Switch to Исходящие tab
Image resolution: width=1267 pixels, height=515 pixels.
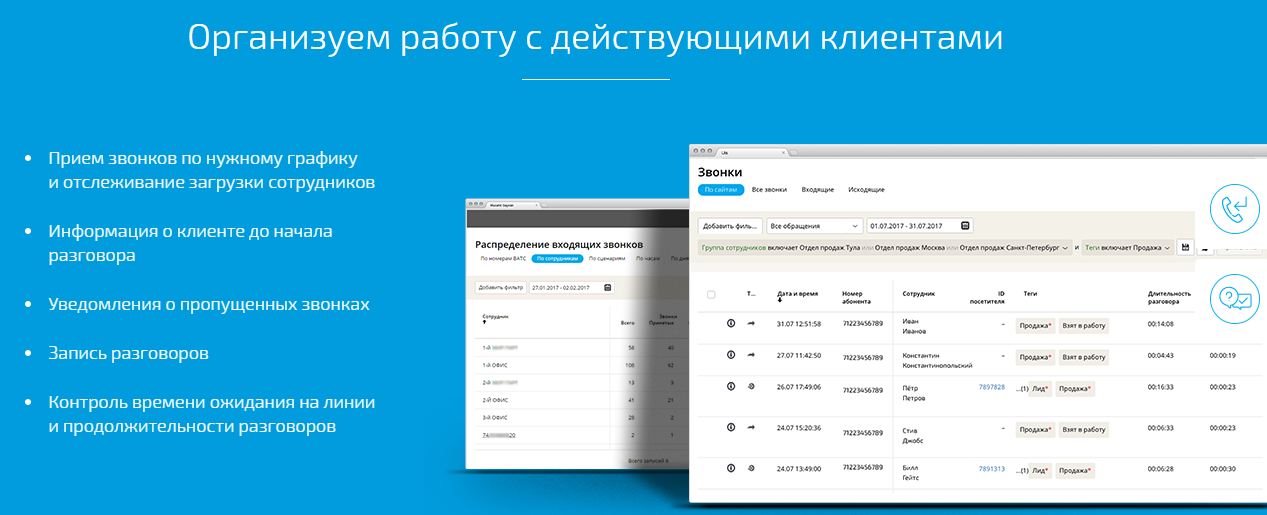point(866,189)
